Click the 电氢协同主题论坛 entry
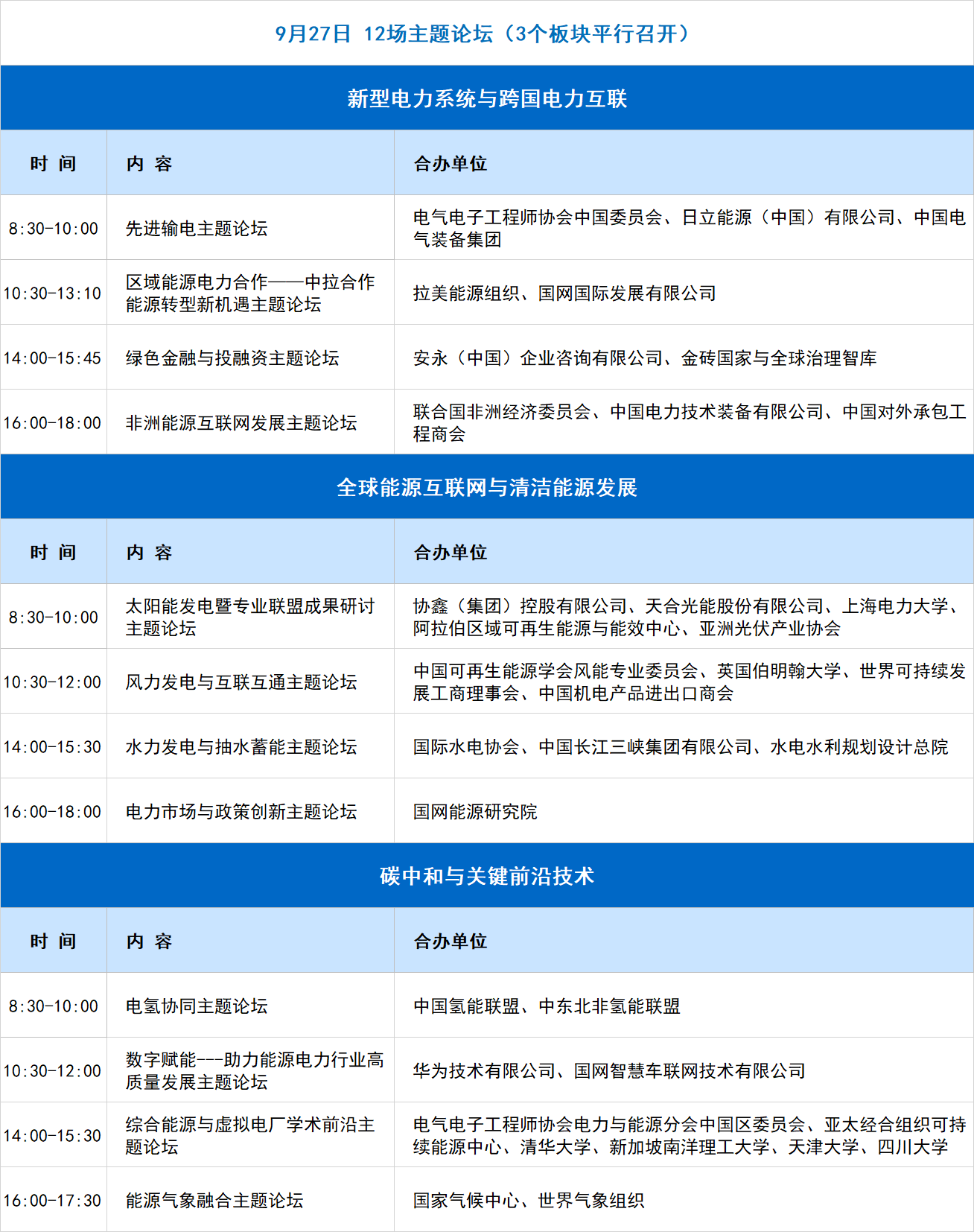The width and height of the screenshot is (974, 1232). [x=197, y=1006]
